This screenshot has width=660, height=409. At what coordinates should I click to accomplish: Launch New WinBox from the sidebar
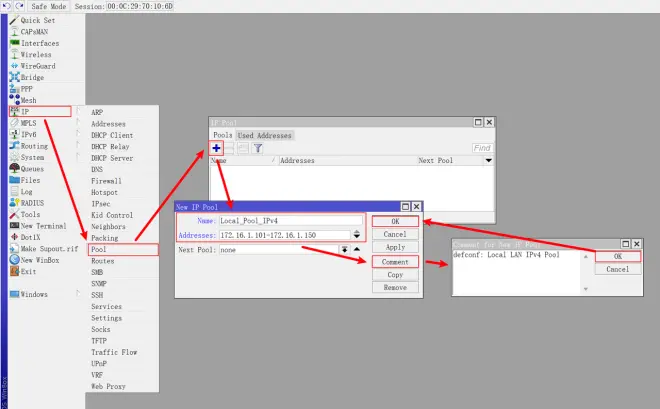tap(40, 260)
